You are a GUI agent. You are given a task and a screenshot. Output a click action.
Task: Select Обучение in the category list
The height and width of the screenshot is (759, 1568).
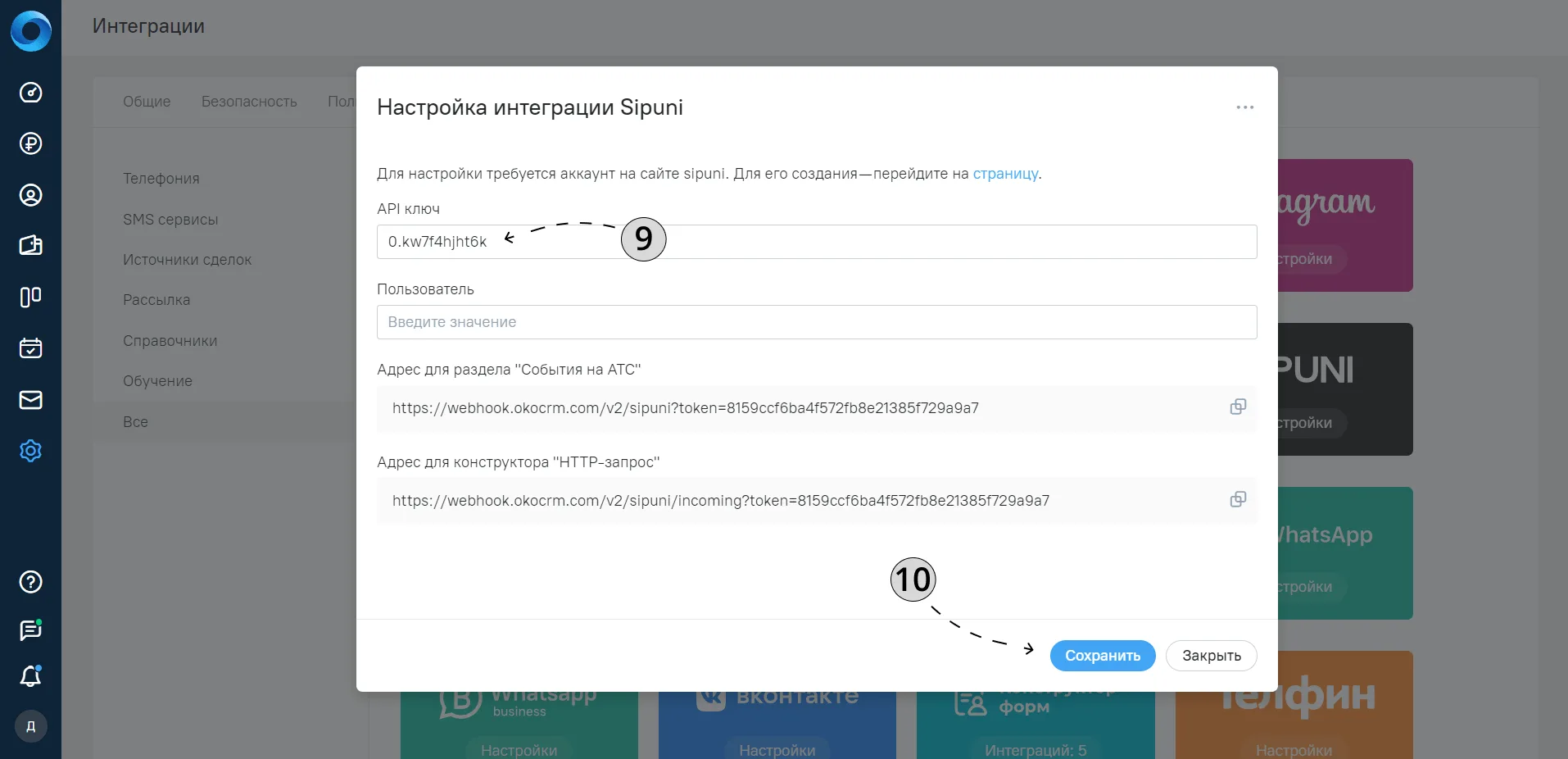coord(157,381)
